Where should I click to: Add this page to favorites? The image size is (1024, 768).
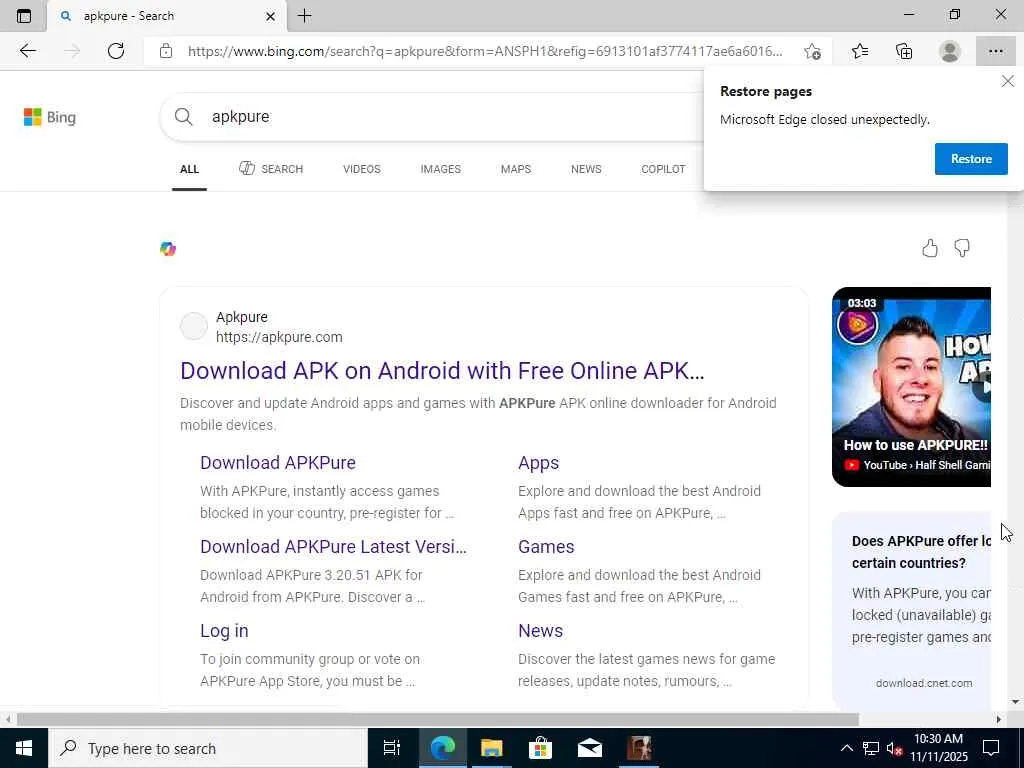click(x=812, y=51)
